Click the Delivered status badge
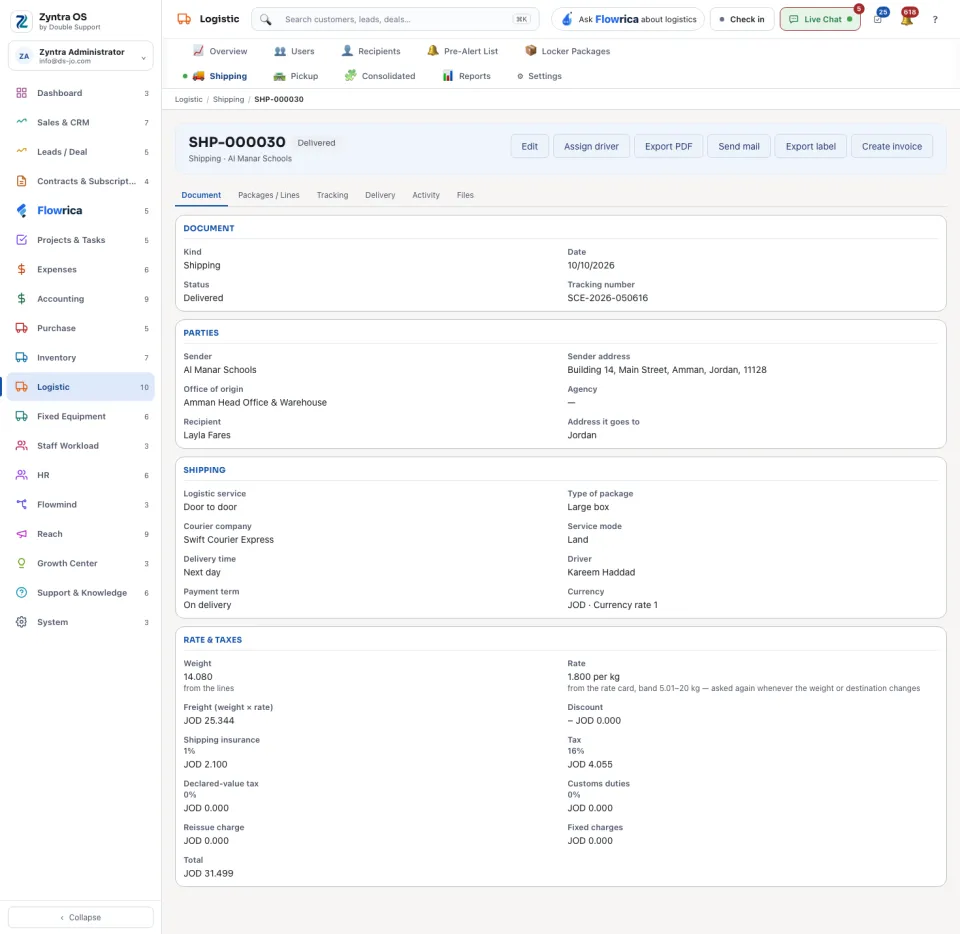This screenshot has height=934, width=960. (316, 143)
